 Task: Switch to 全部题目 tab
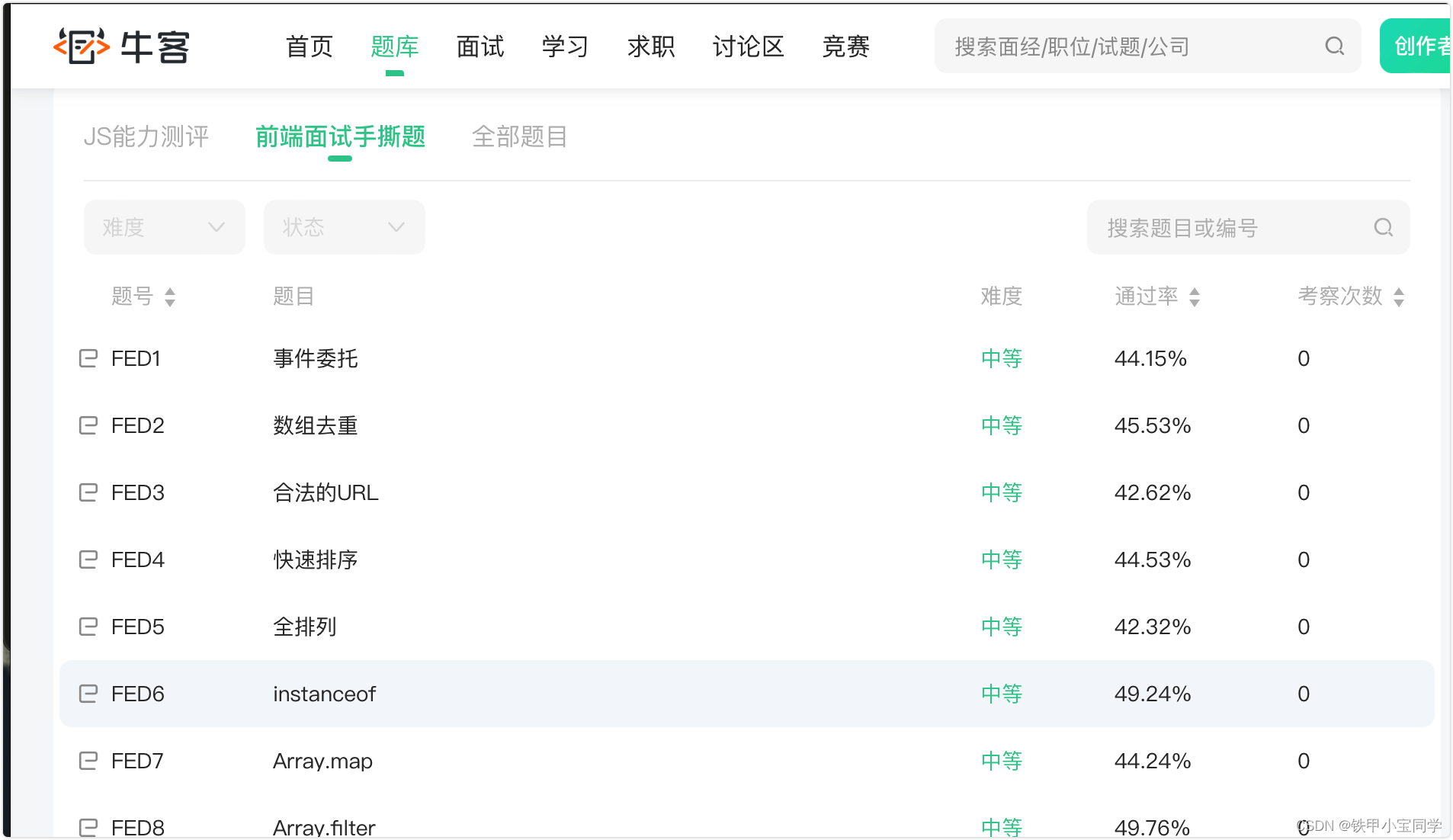[520, 136]
